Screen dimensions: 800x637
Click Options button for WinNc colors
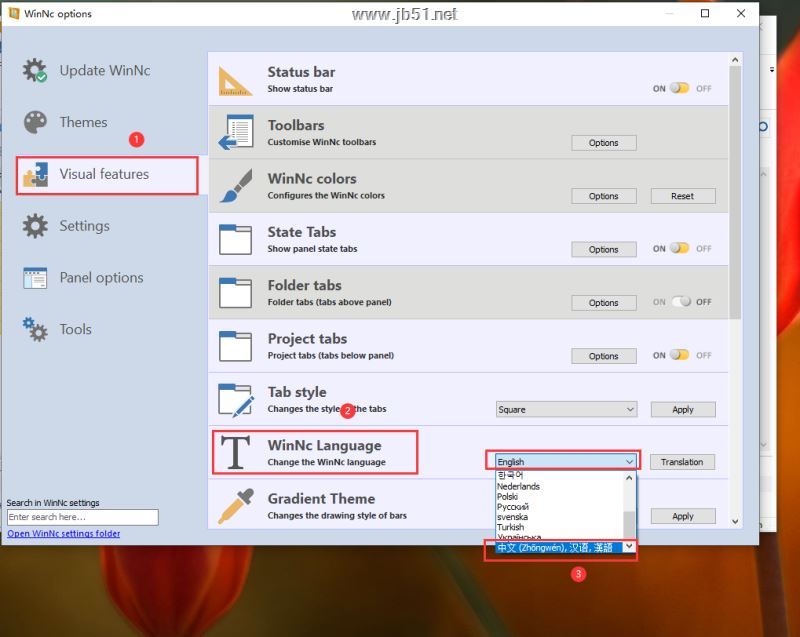[604, 196]
